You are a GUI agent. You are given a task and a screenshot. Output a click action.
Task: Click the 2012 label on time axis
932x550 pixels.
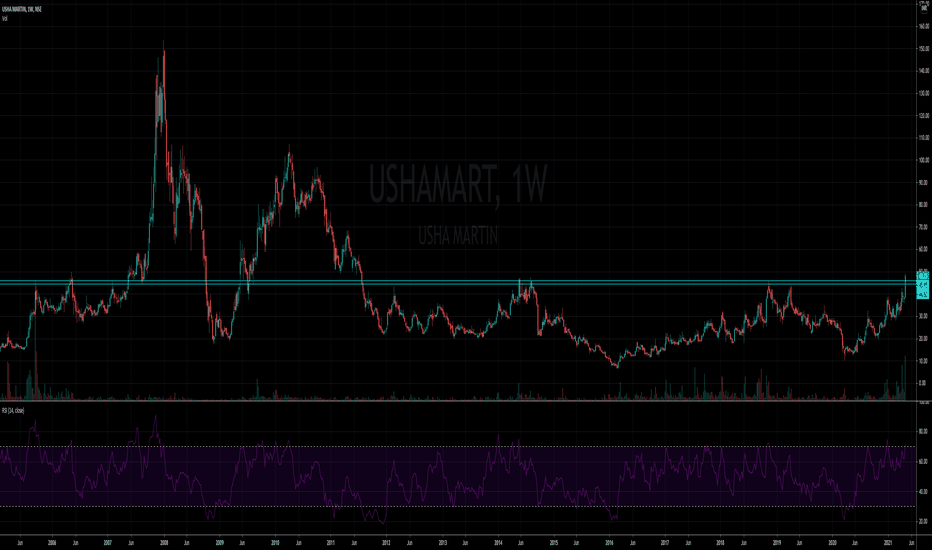click(x=386, y=542)
